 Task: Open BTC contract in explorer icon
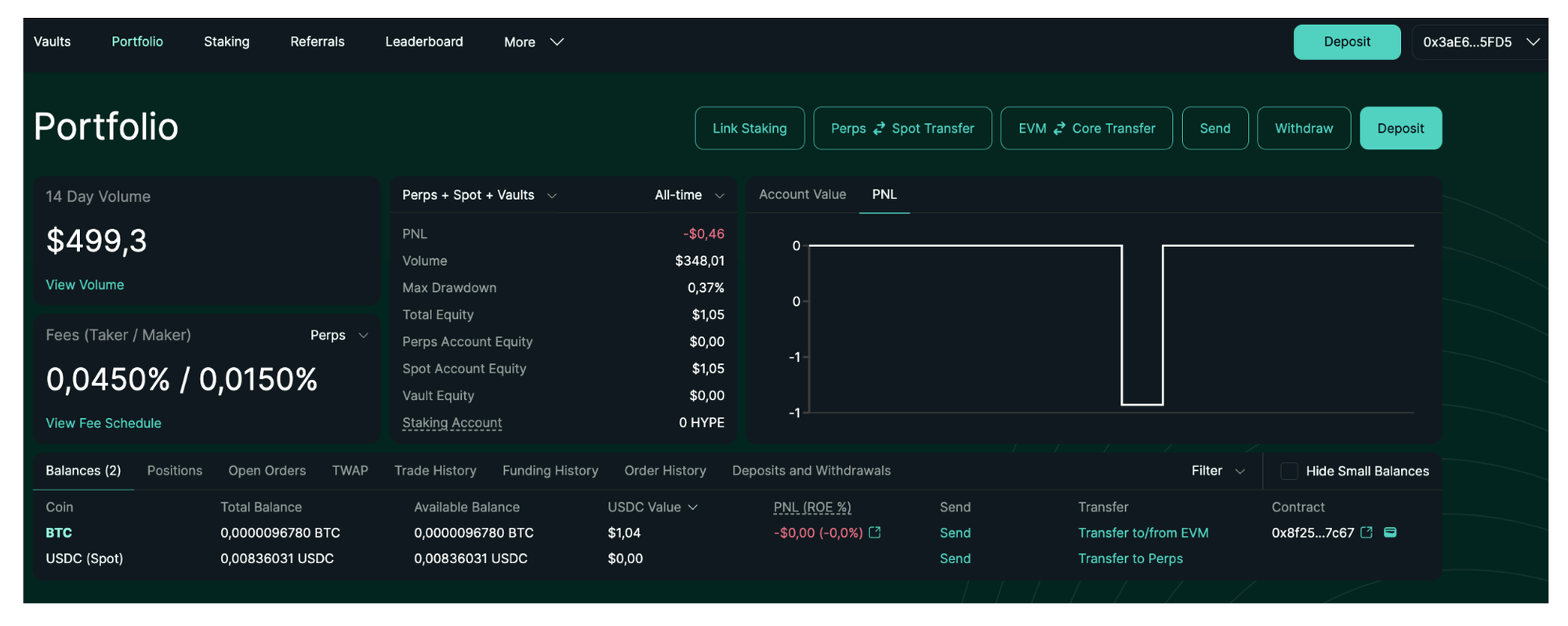click(x=1367, y=533)
